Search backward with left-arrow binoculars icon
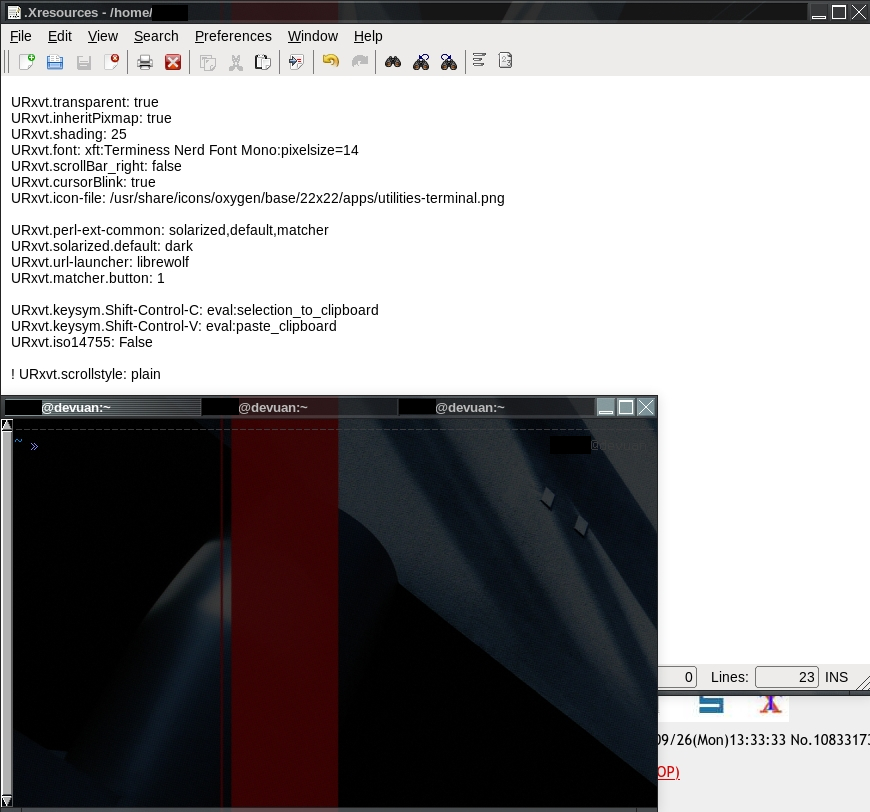This screenshot has width=870, height=812. pos(421,62)
